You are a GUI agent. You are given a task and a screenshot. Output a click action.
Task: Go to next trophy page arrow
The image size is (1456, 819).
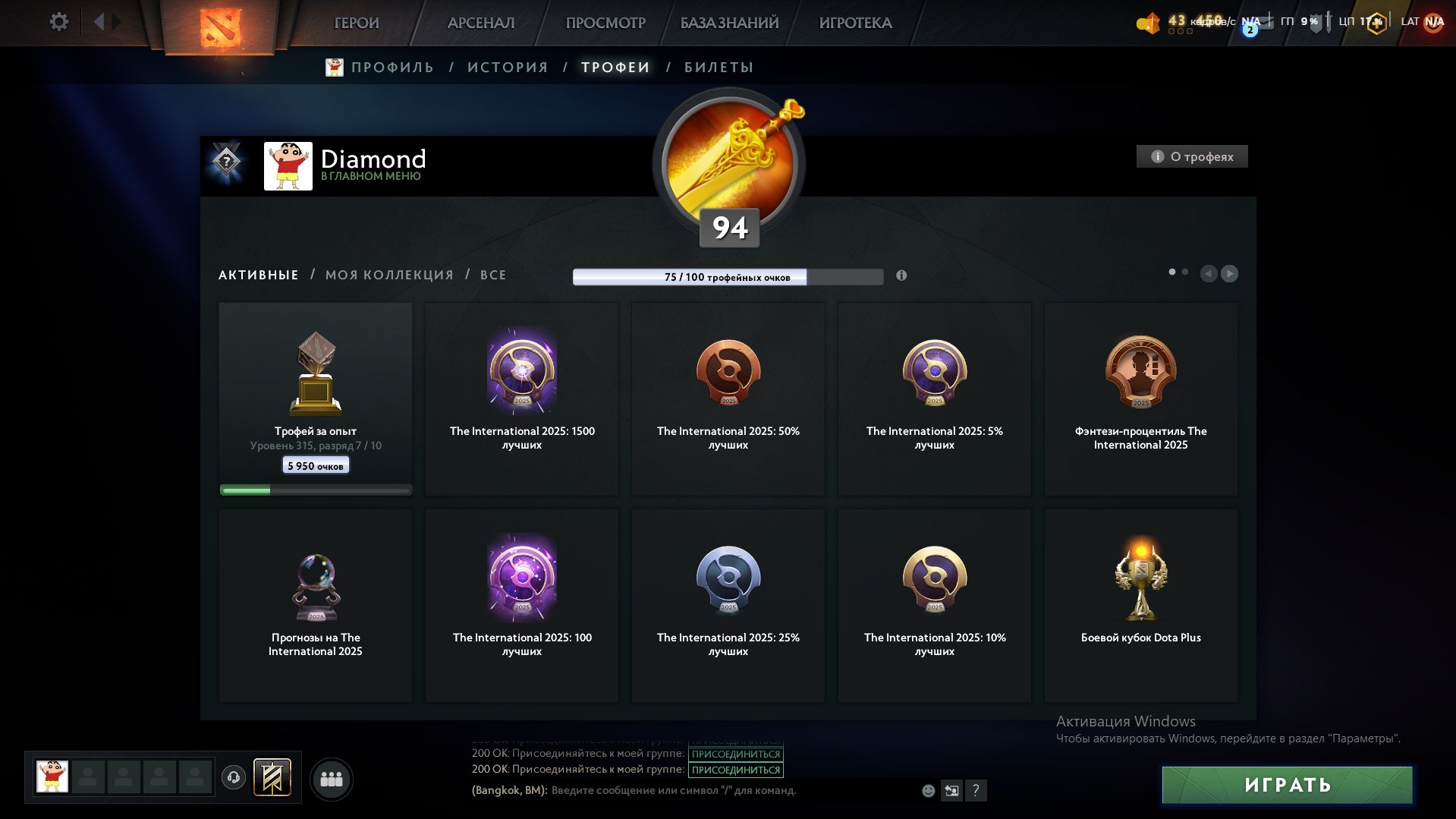click(x=1230, y=273)
